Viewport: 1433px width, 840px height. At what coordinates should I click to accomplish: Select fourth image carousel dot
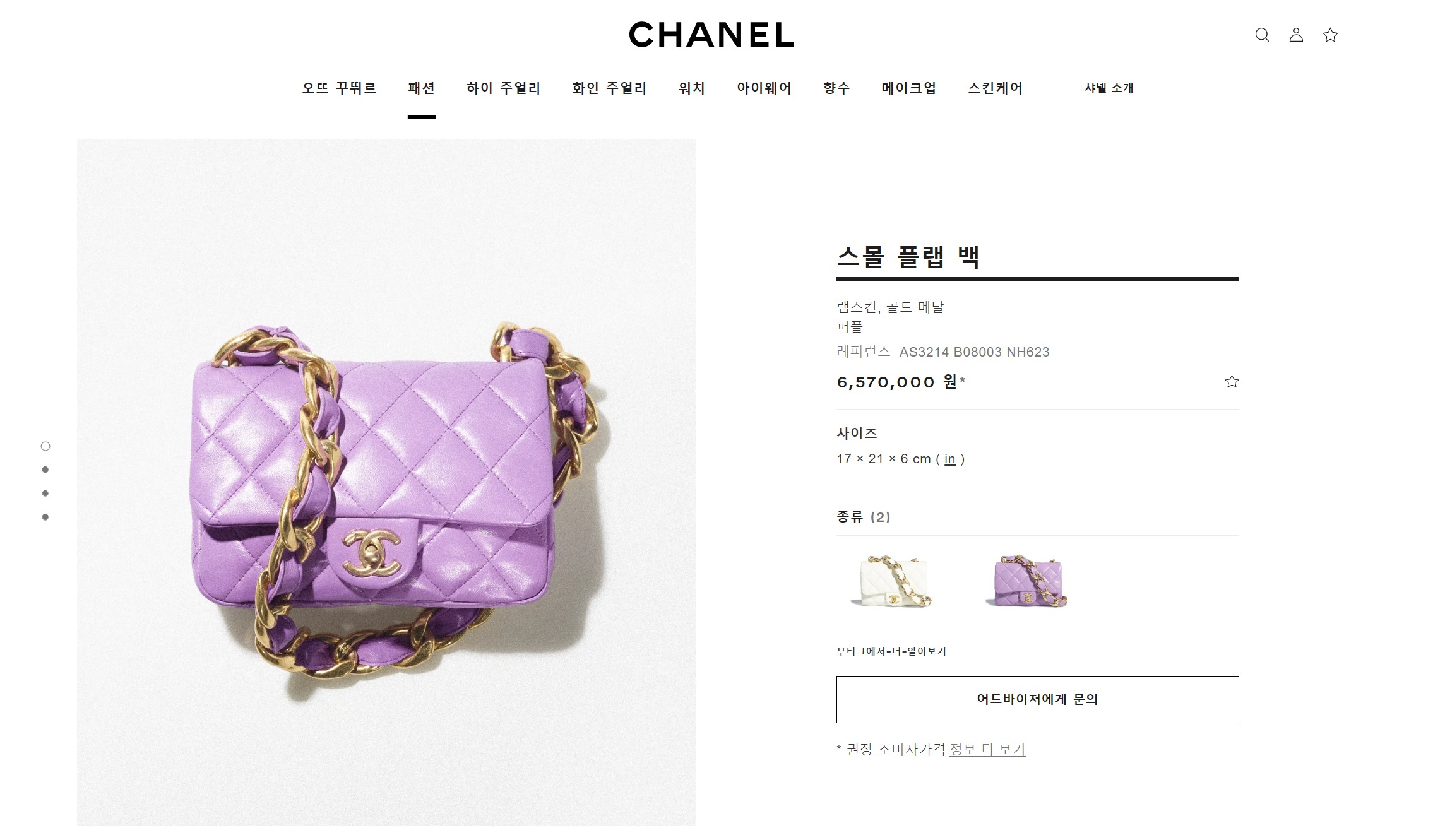click(x=45, y=517)
